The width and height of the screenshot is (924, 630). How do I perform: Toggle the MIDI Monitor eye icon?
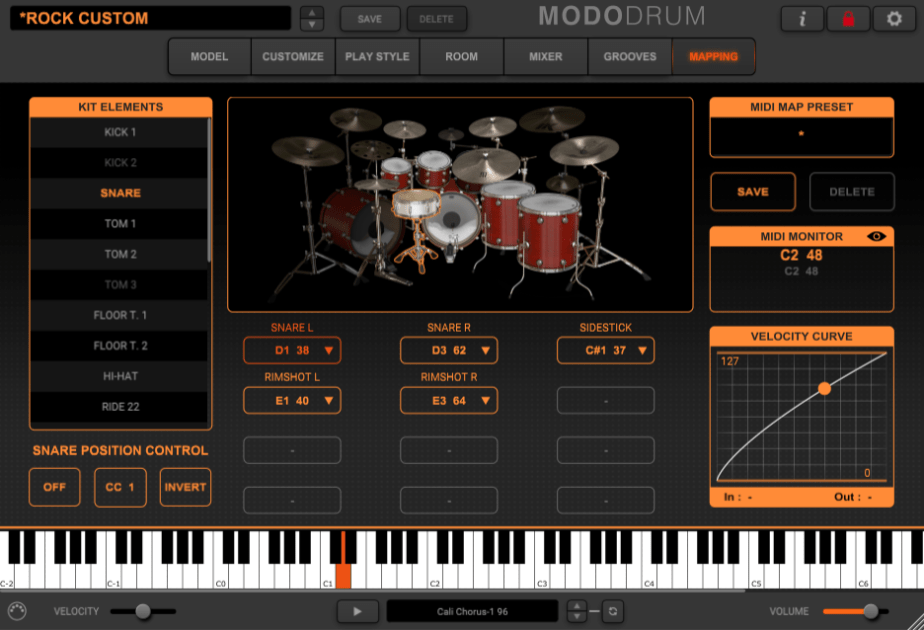[x=876, y=236]
